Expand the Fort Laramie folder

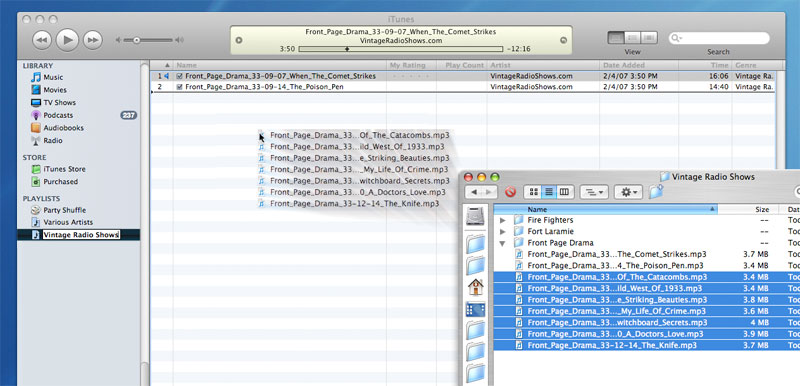[503, 231]
